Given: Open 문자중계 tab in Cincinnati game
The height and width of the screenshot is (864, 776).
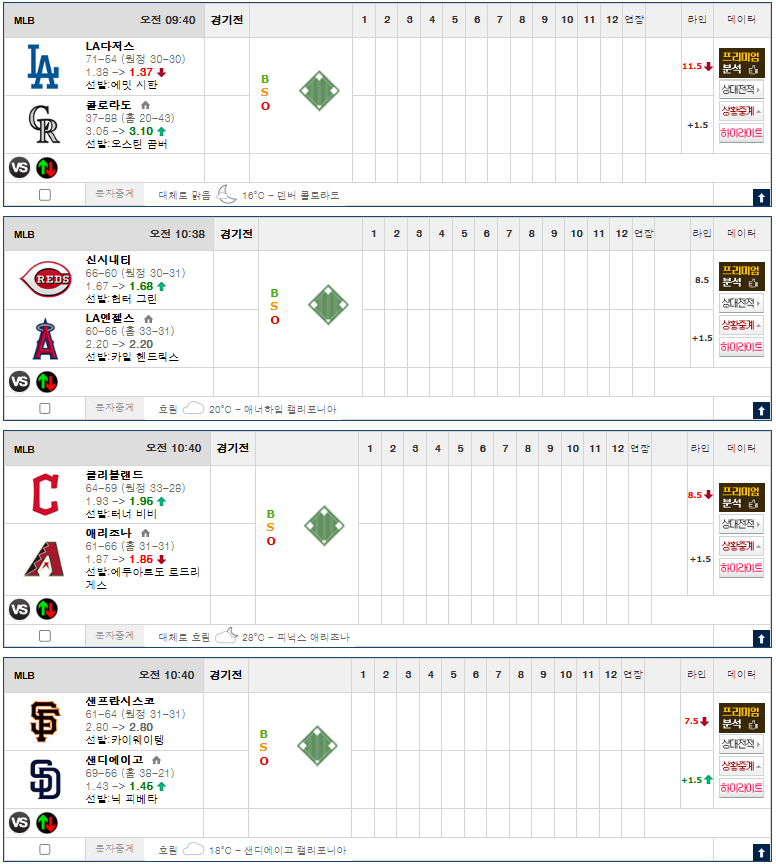Looking at the screenshot, I should (x=114, y=408).
